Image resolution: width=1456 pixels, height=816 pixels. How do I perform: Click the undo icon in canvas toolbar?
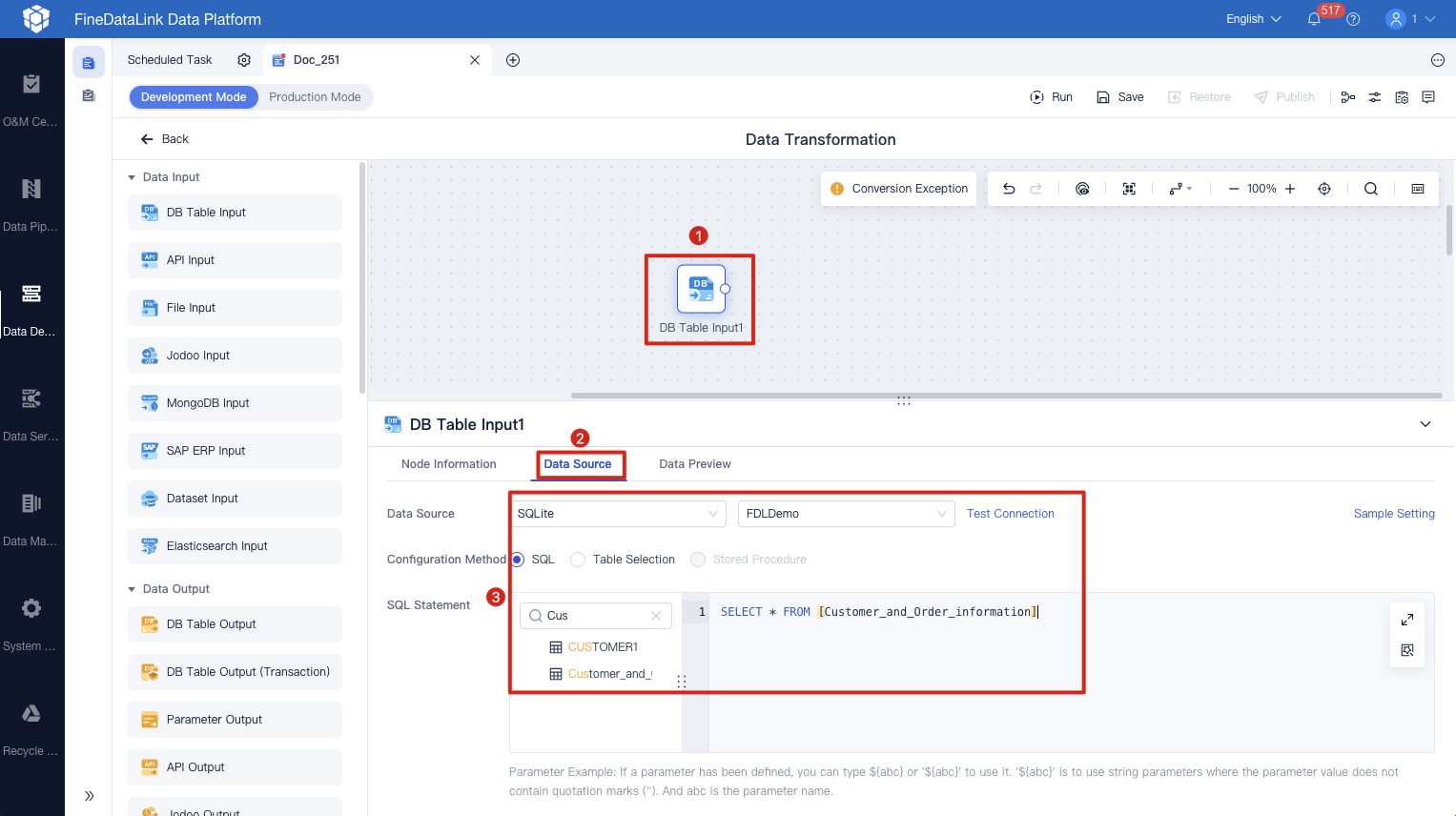tap(1009, 189)
